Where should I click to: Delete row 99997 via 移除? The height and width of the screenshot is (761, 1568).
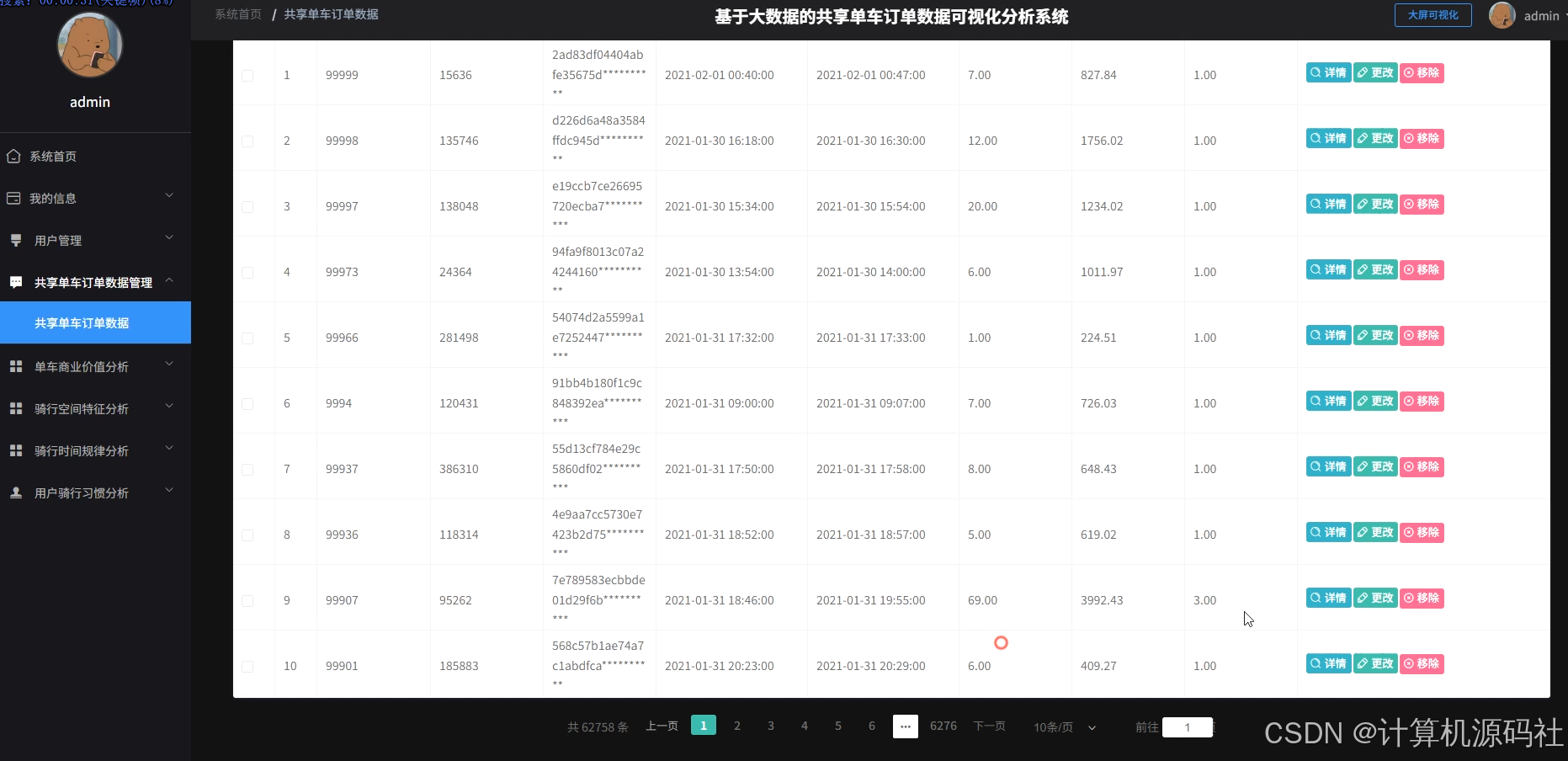click(x=1422, y=205)
